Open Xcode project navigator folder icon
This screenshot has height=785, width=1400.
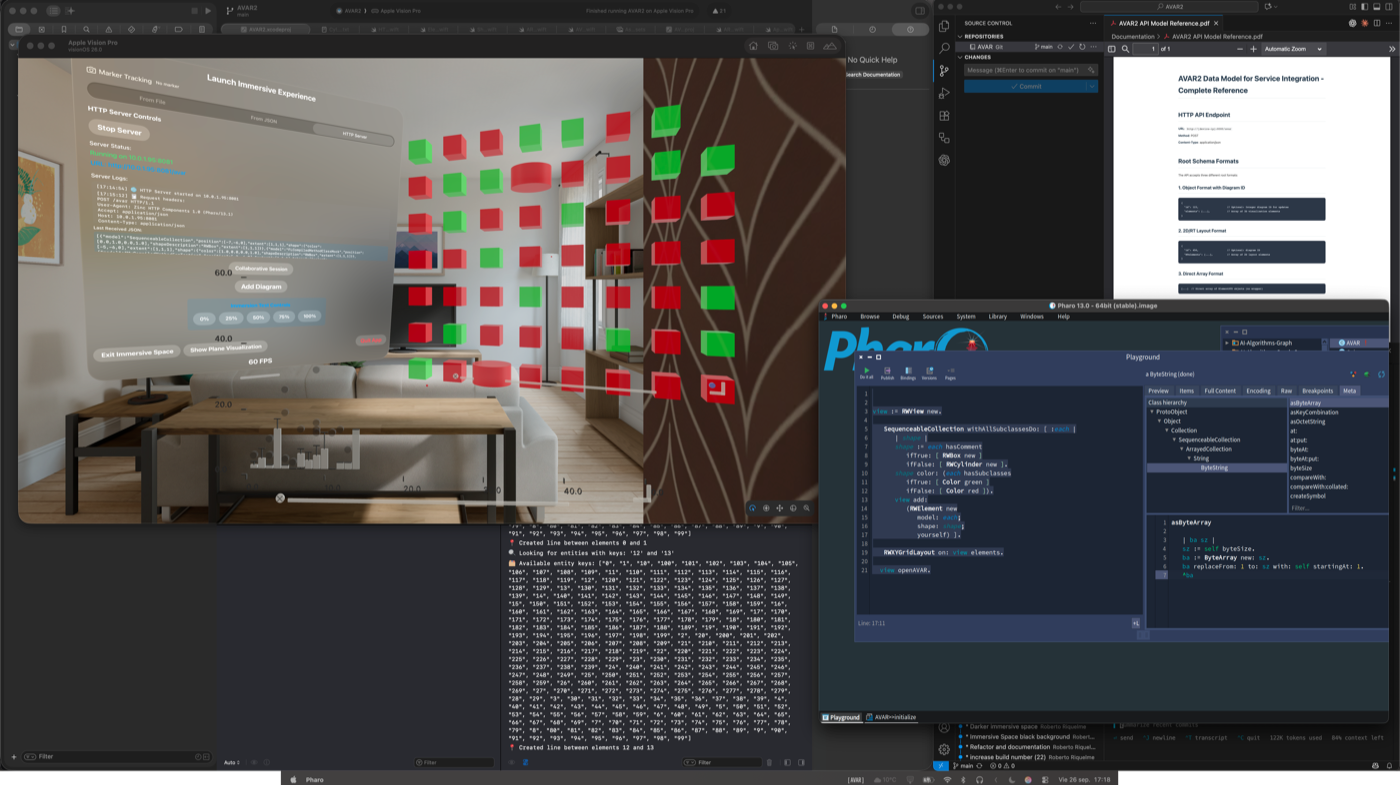click(x=18, y=29)
